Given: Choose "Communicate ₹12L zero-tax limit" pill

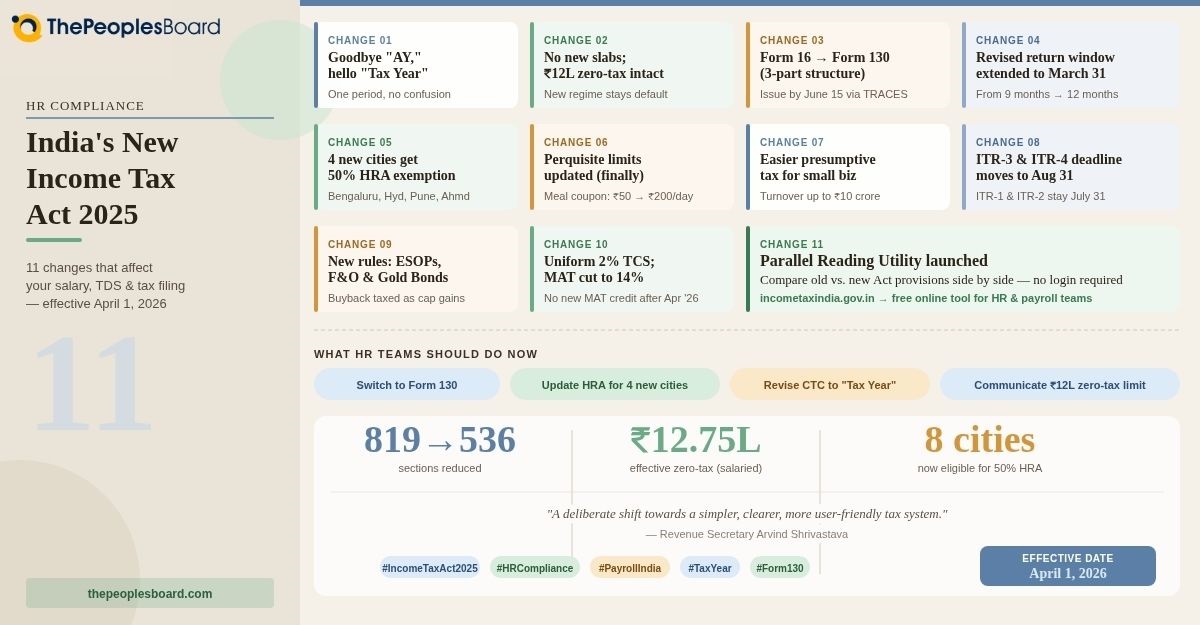Looking at the screenshot, I should pos(1060,384).
